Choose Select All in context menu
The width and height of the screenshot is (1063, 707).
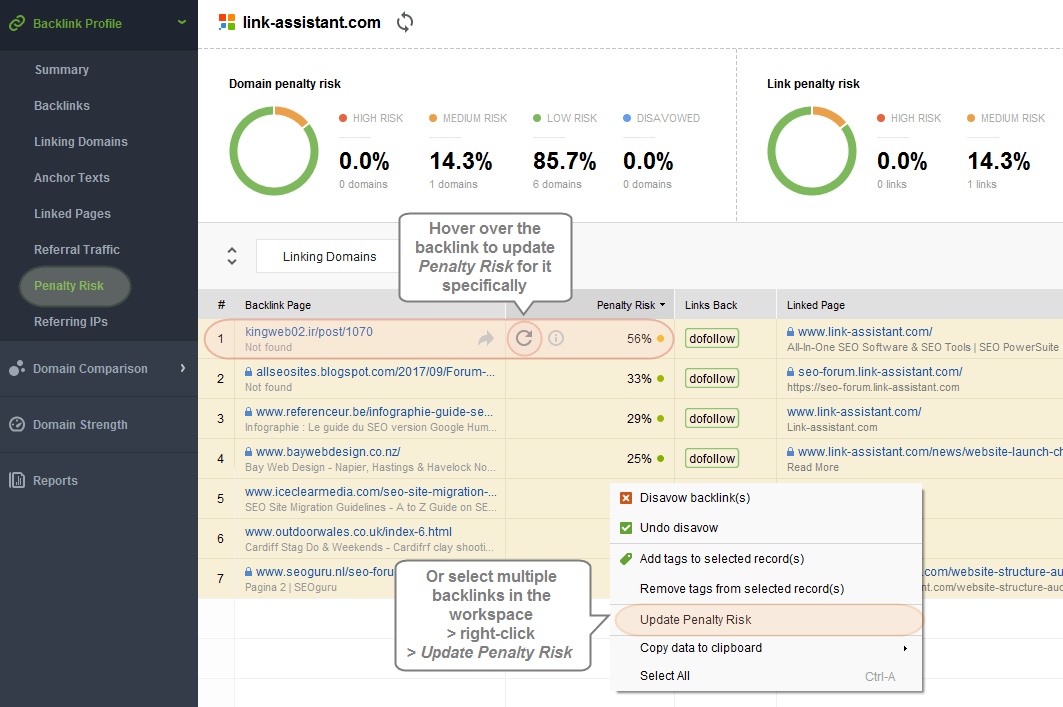click(x=766, y=676)
